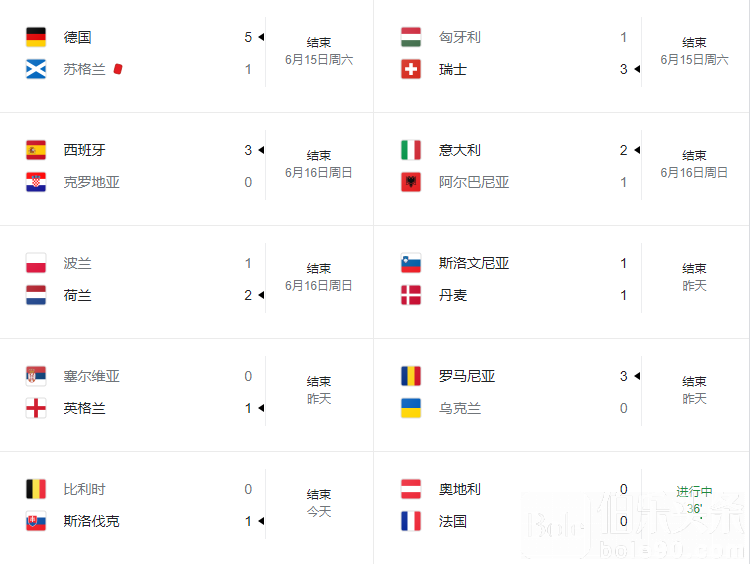750x564 pixels.
Task: Click the Scotland flag icon
Action: click(x=36, y=69)
